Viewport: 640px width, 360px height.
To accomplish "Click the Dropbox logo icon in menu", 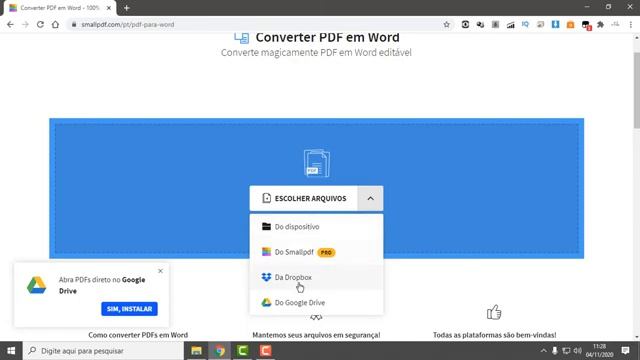I will tap(266, 277).
